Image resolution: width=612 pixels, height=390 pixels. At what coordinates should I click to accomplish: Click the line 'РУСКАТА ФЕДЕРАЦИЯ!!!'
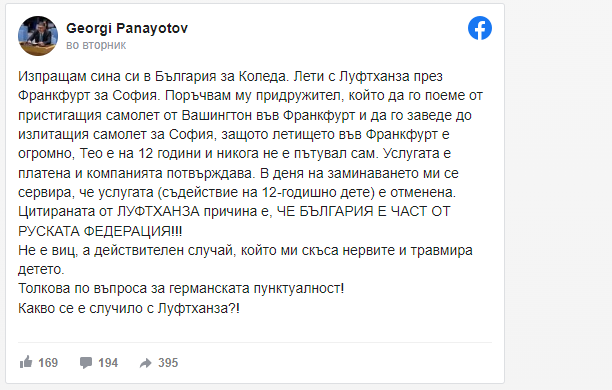100,231
